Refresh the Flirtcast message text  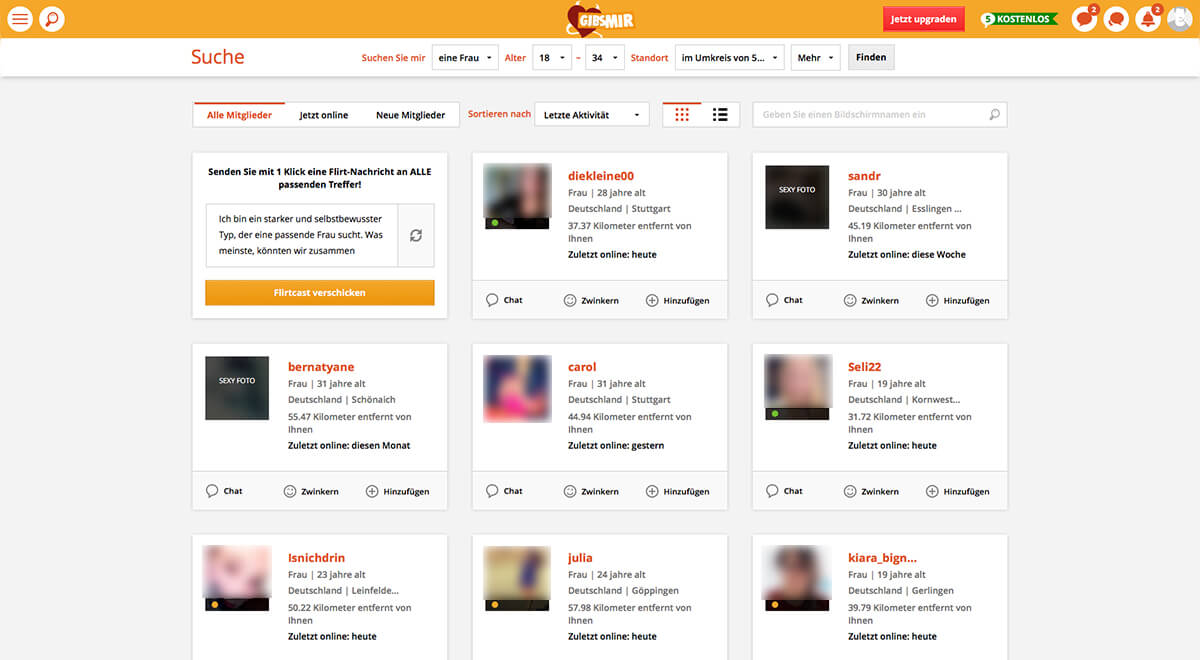(x=416, y=235)
